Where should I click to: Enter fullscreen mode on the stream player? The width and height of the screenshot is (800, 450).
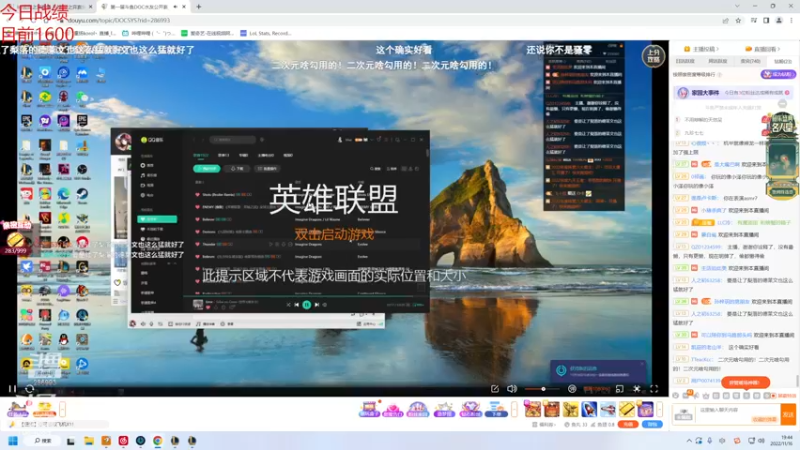[654, 389]
